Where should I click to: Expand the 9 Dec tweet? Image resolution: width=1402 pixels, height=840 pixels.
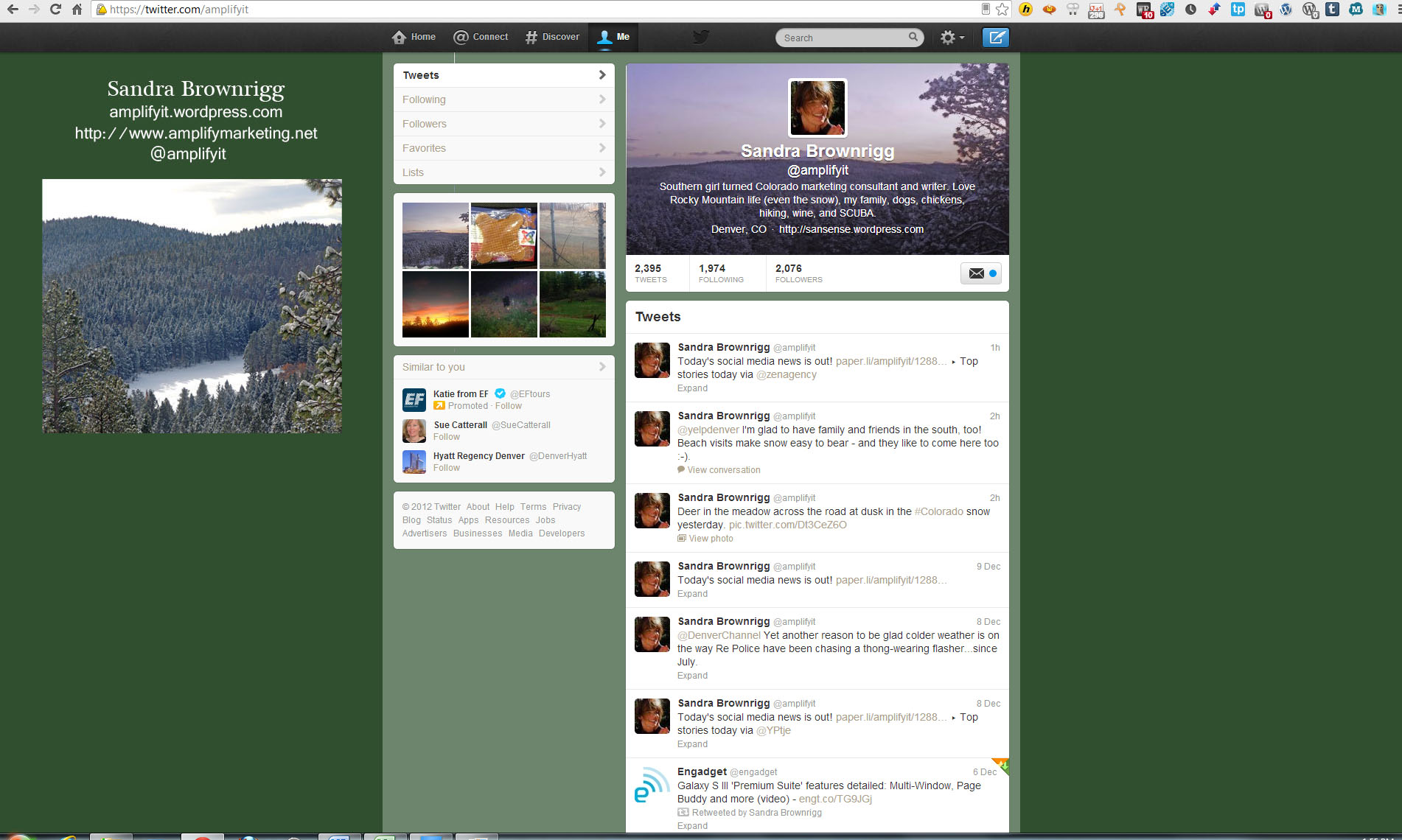(692, 594)
